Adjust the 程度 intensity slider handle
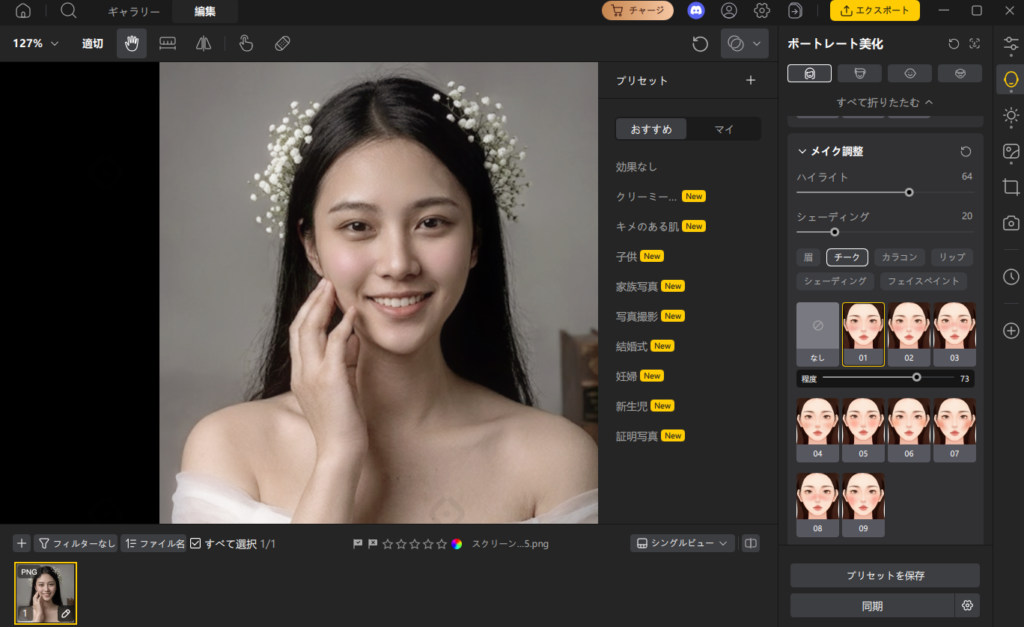The image size is (1024, 627). [x=917, y=378]
